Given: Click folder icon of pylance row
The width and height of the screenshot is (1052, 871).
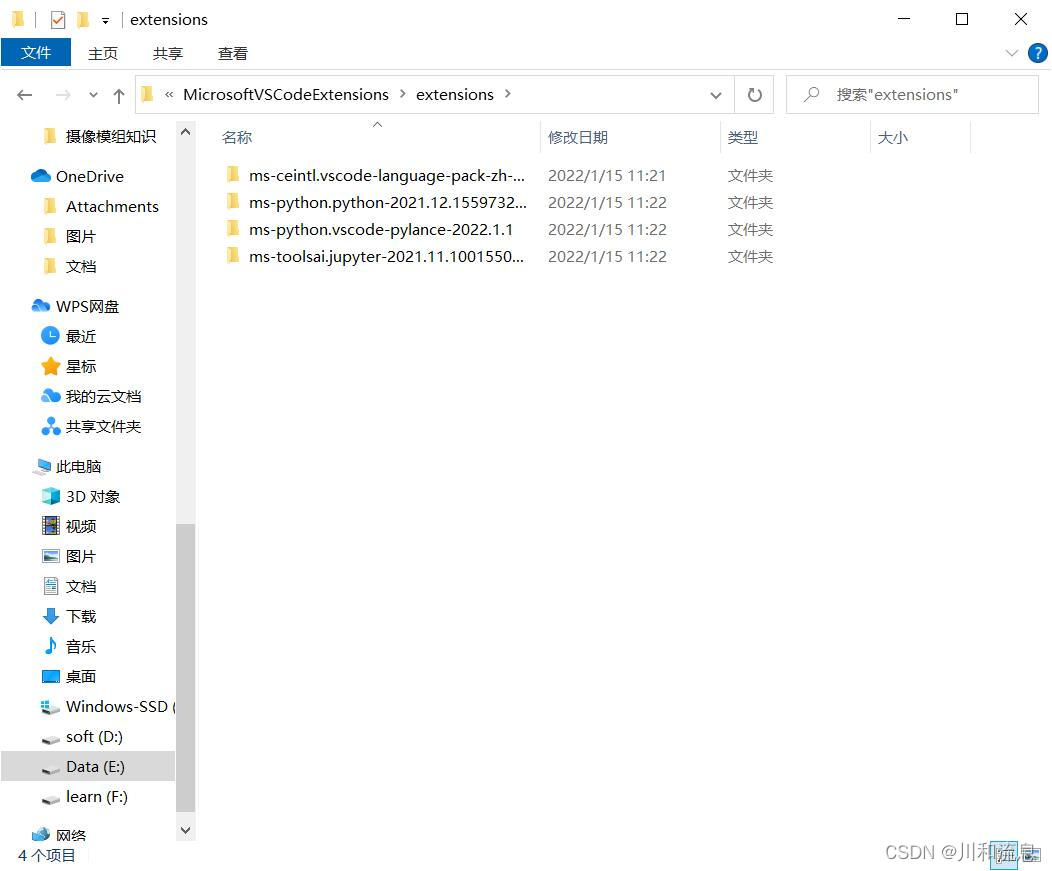Looking at the screenshot, I should click(233, 229).
